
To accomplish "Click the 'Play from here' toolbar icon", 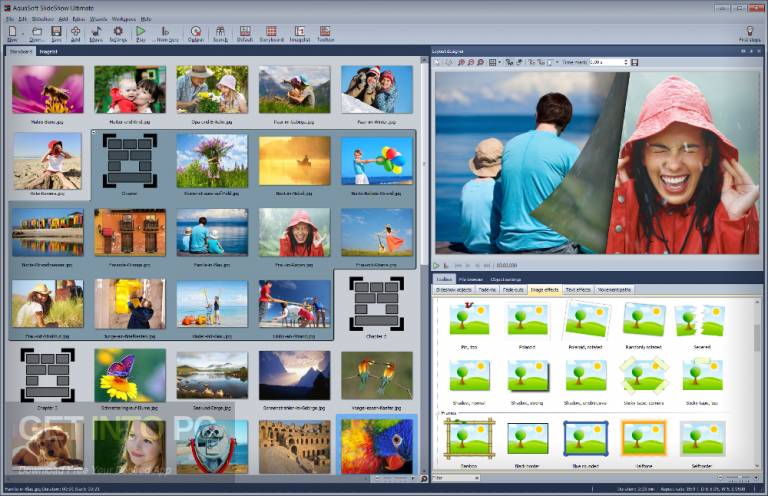I will [x=165, y=32].
